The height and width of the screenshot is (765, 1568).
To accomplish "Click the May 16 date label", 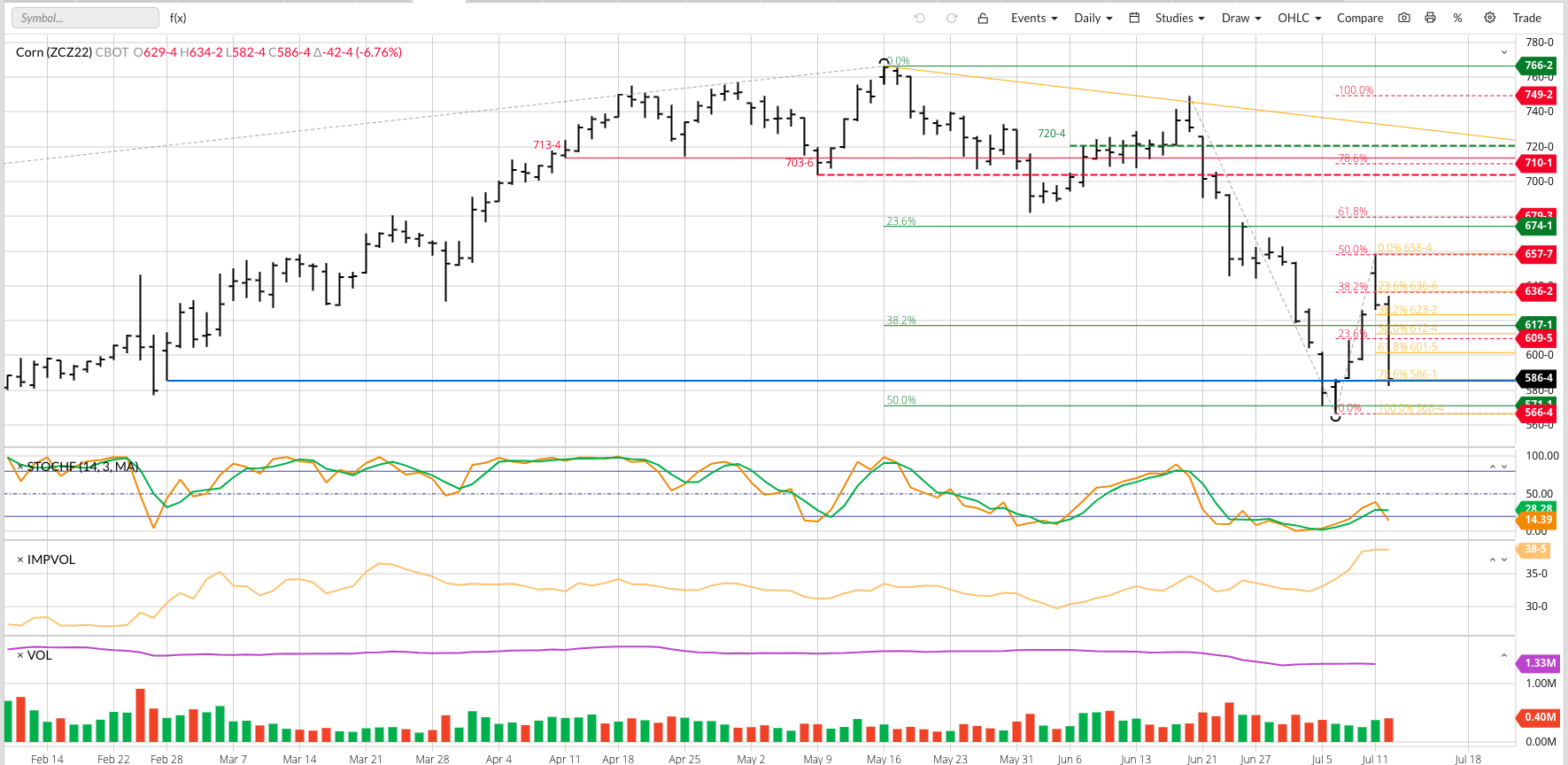I will pos(884,759).
